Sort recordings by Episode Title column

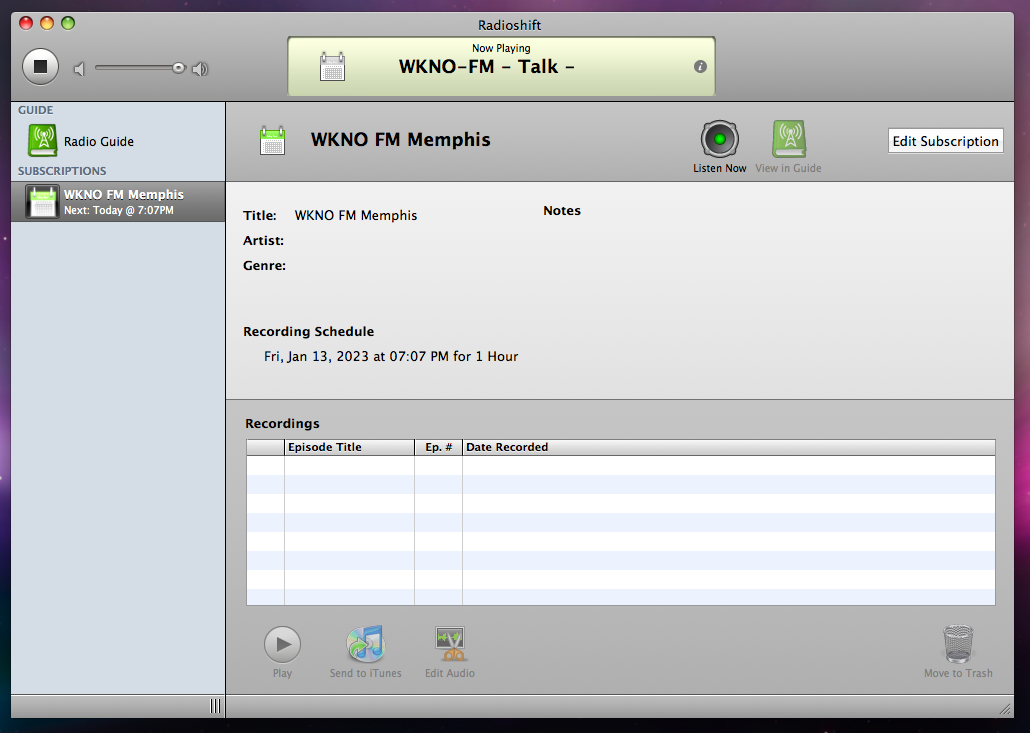tap(349, 447)
